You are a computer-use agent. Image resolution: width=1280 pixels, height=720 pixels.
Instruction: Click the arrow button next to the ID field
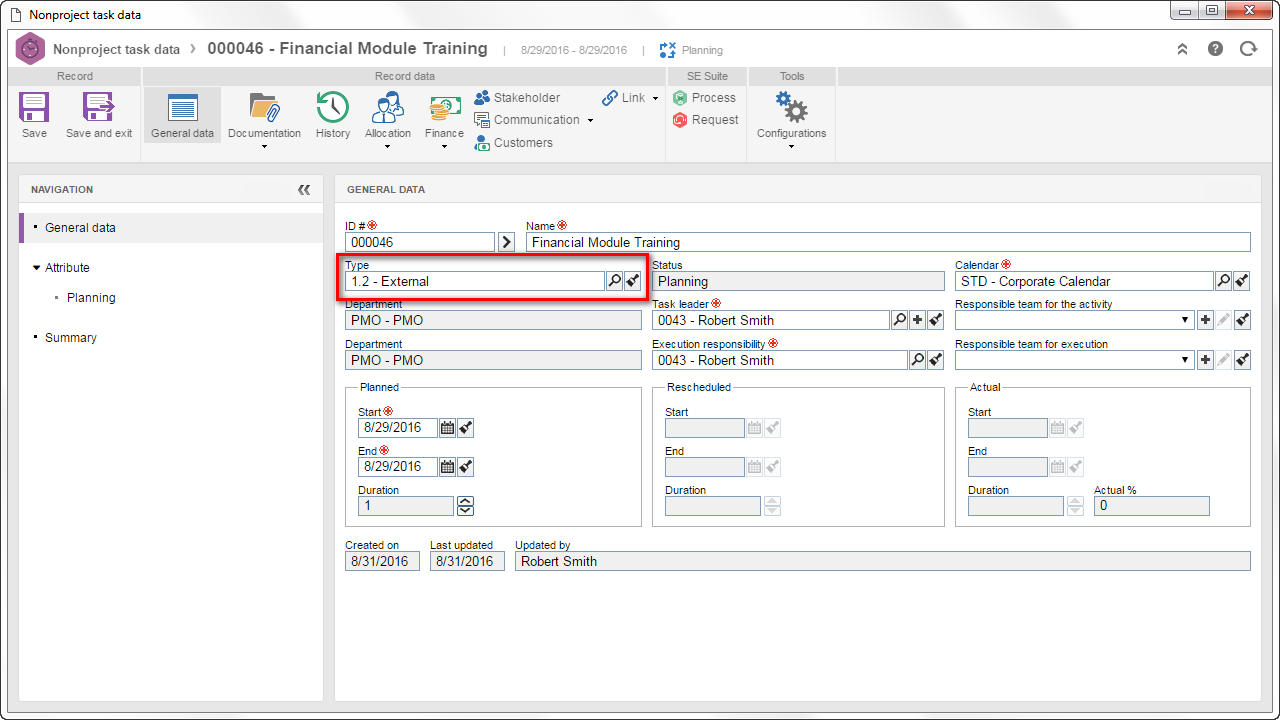pos(506,242)
